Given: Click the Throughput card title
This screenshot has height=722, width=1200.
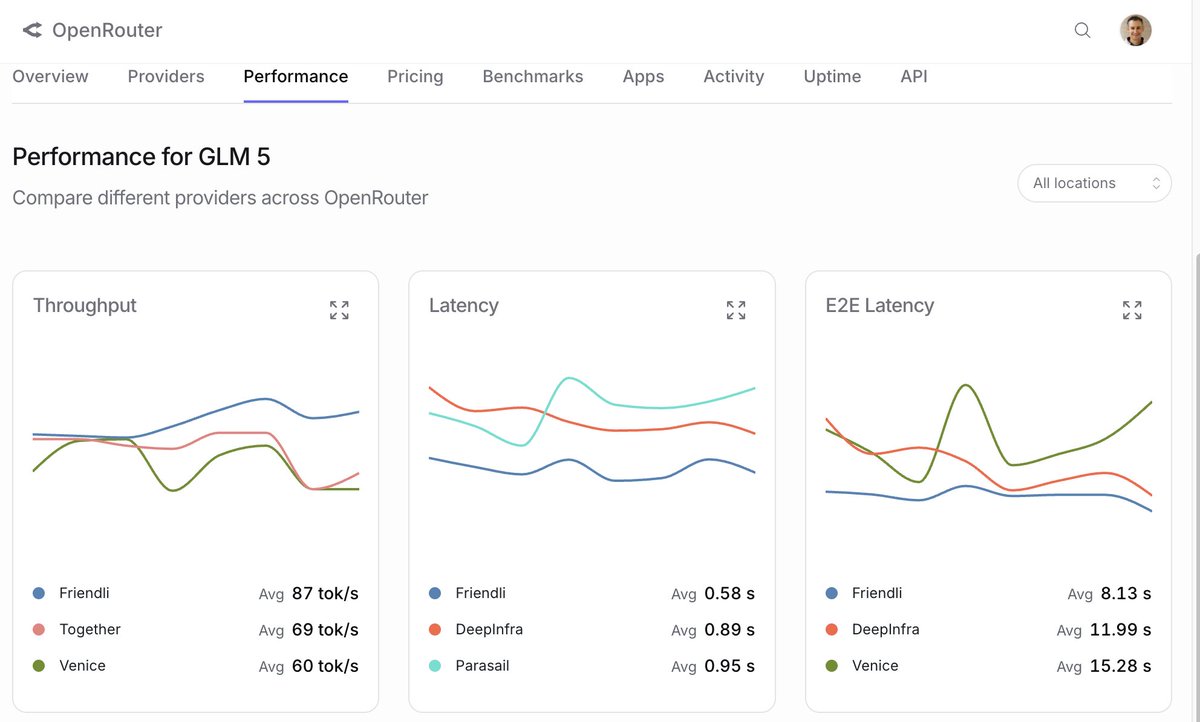Looking at the screenshot, I should [85, 306].
